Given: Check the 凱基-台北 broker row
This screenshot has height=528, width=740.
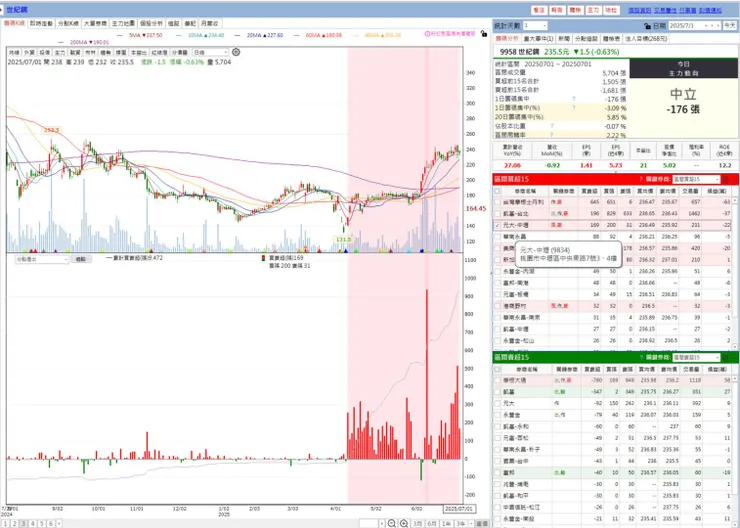Looking at the screenshot, I should pyautogui.click(x=497, y=214).
